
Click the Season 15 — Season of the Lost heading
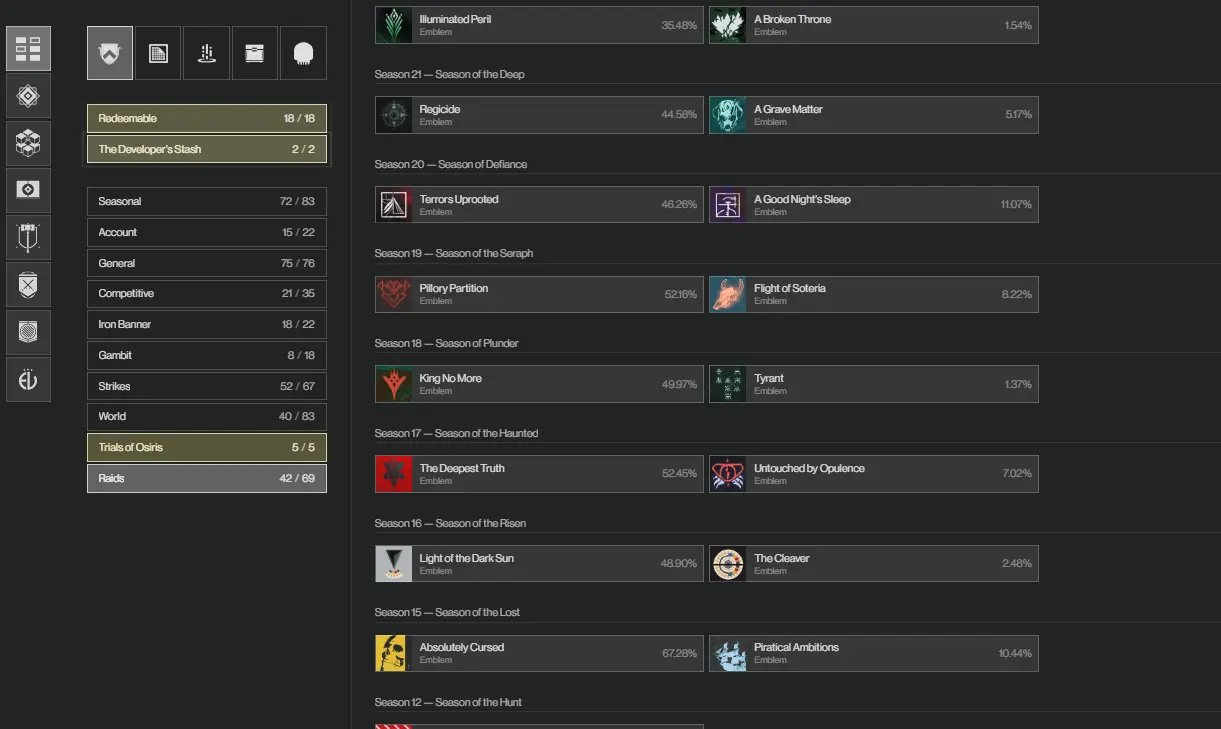coord(447,612)
